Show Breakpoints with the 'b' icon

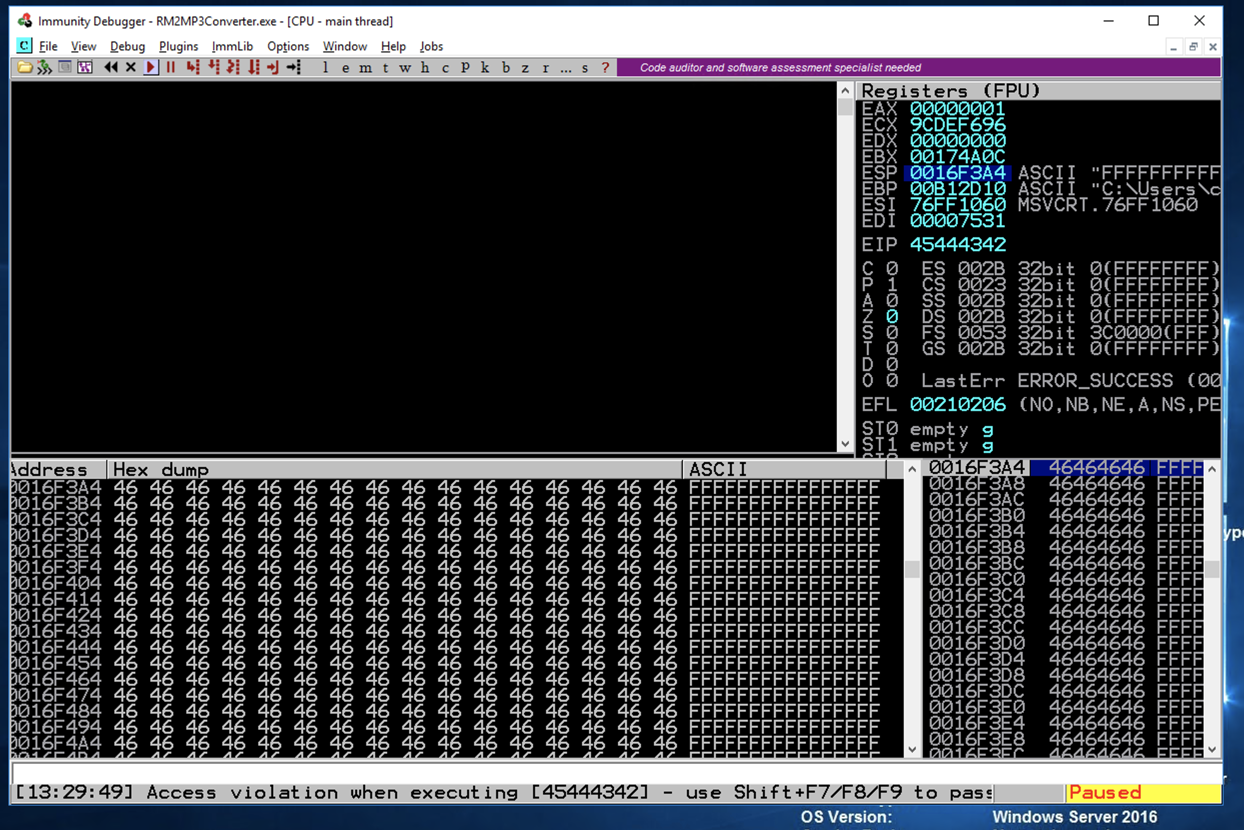(506, 68)
